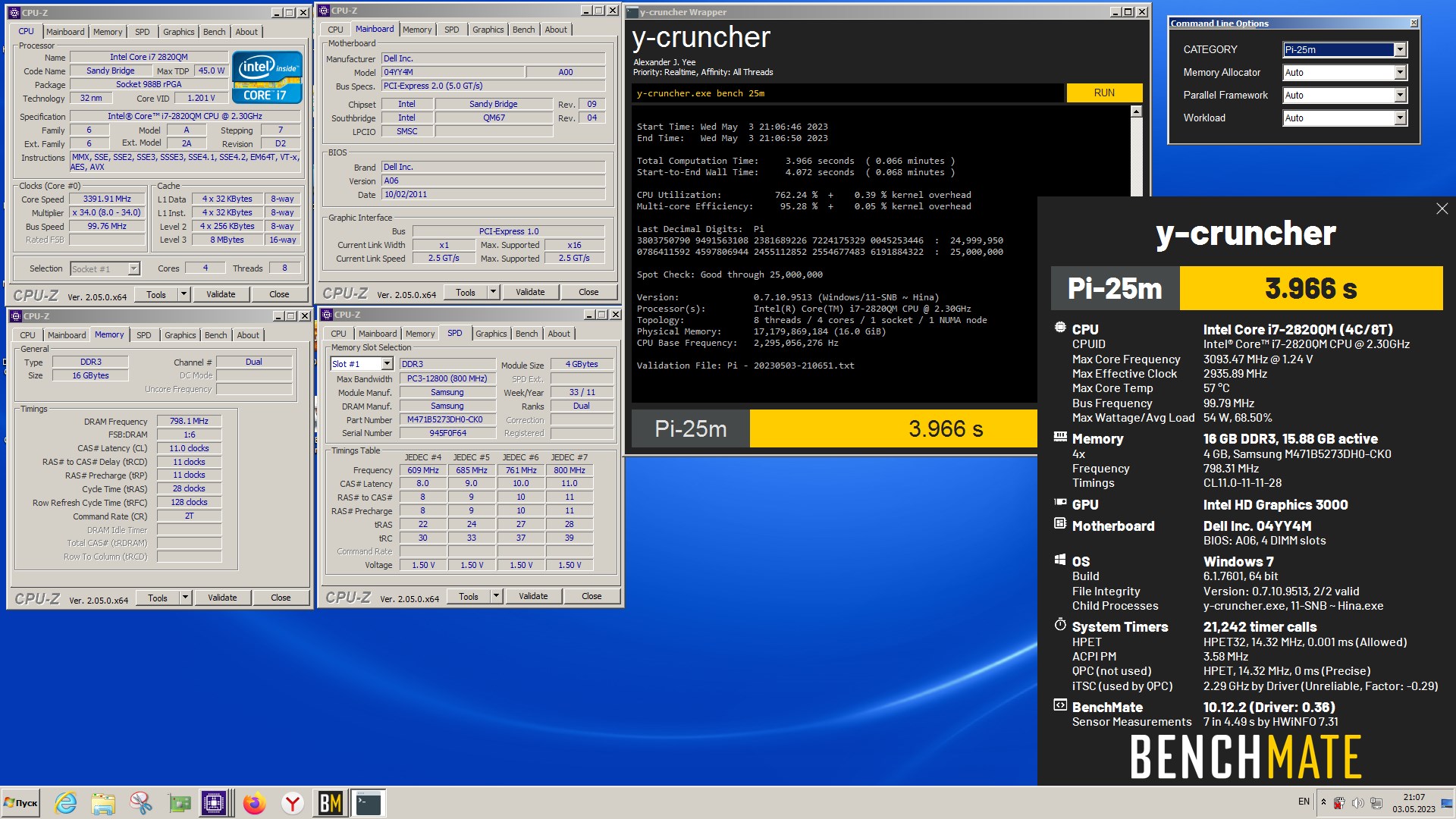Open Yandex Browser from the taskbar

pos(292,803)
